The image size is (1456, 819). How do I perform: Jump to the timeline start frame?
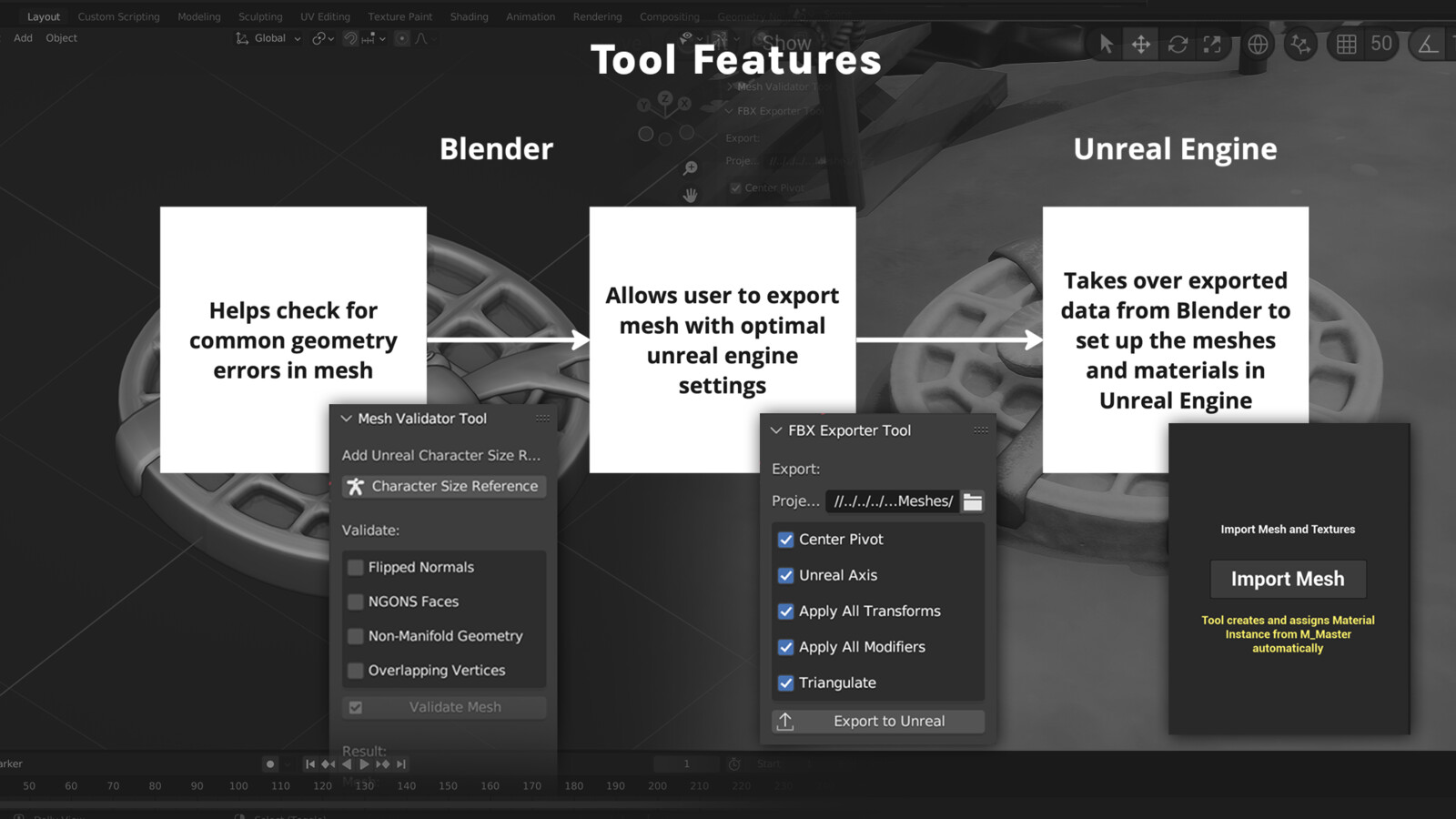[x=310, y=764]
